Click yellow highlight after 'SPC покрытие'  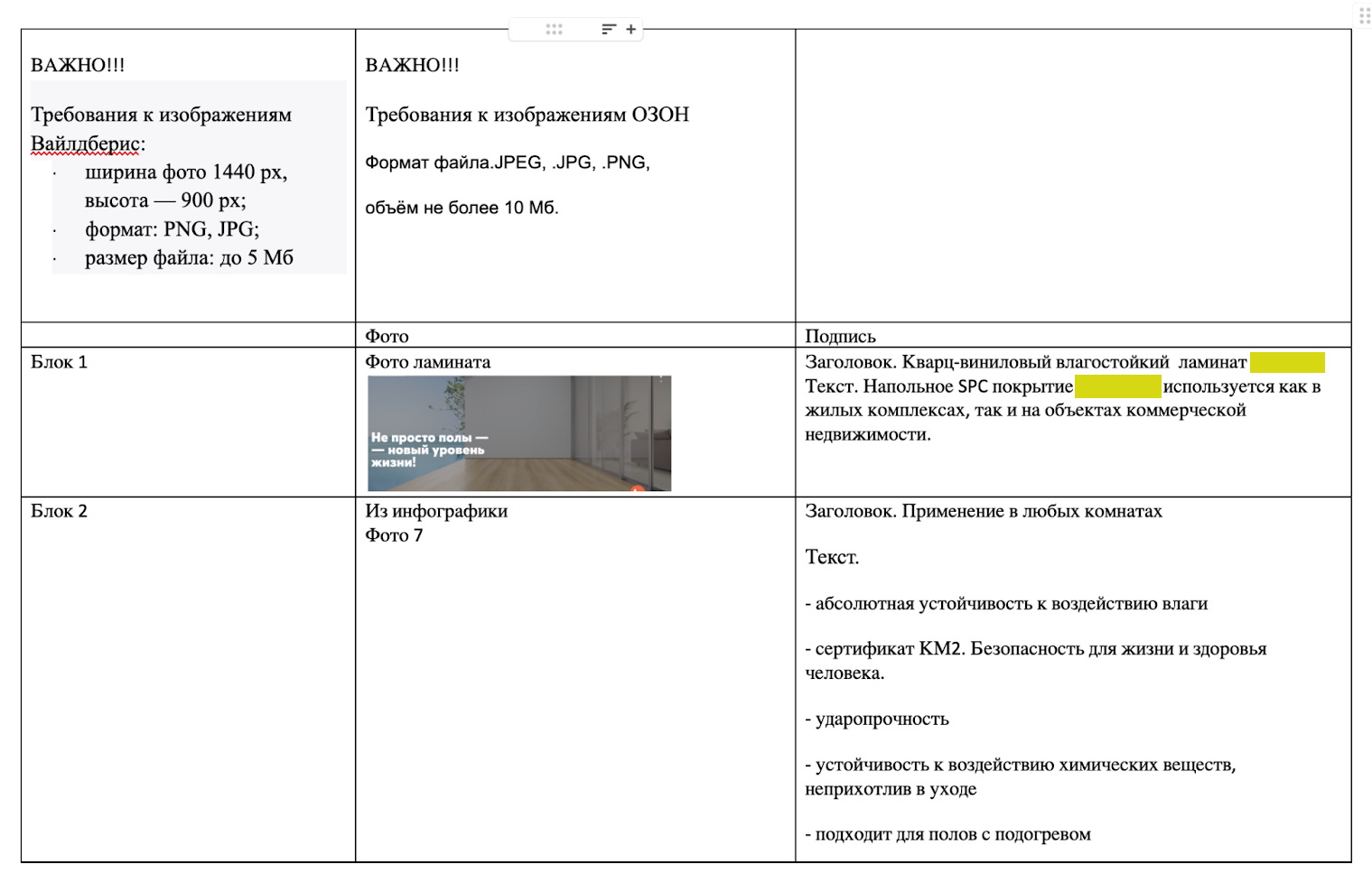[1117, 387]
